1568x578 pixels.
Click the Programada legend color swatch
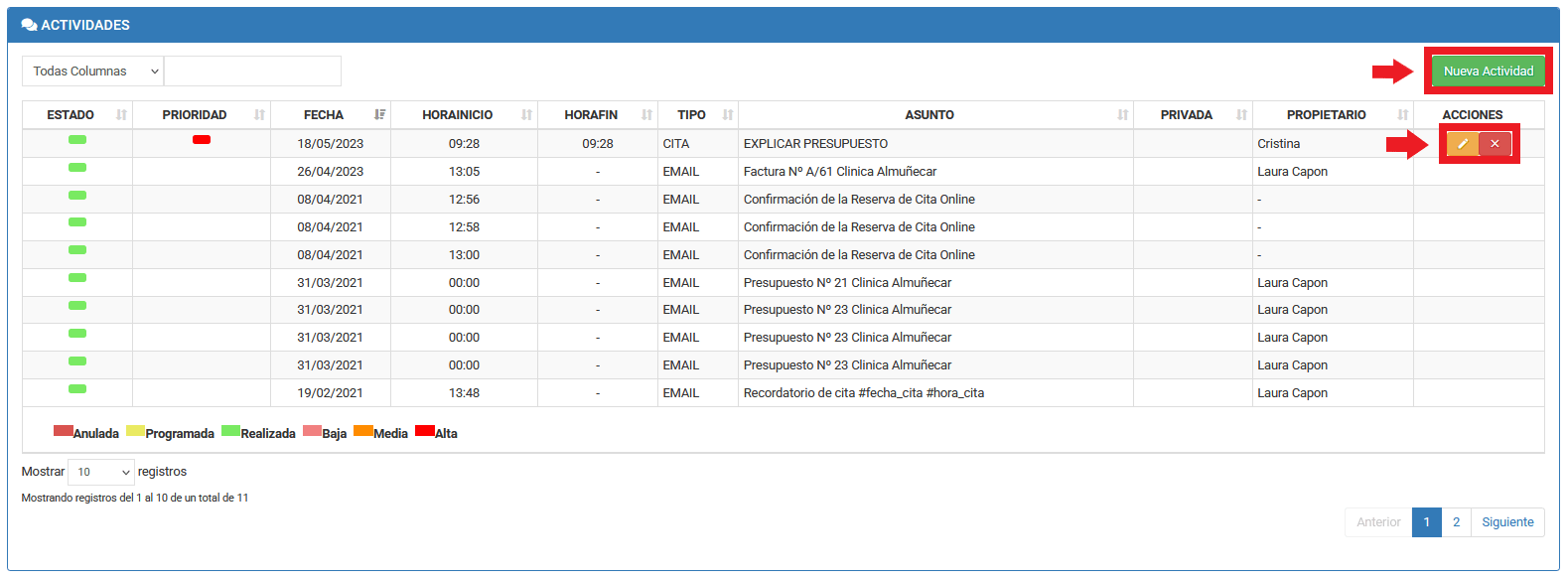tap(136, 431)
